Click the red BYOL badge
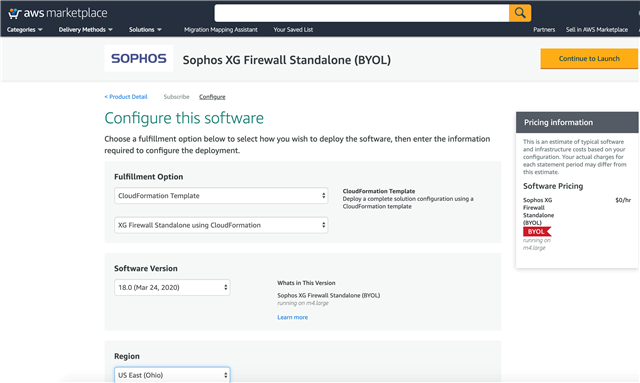 click(537, 232)
